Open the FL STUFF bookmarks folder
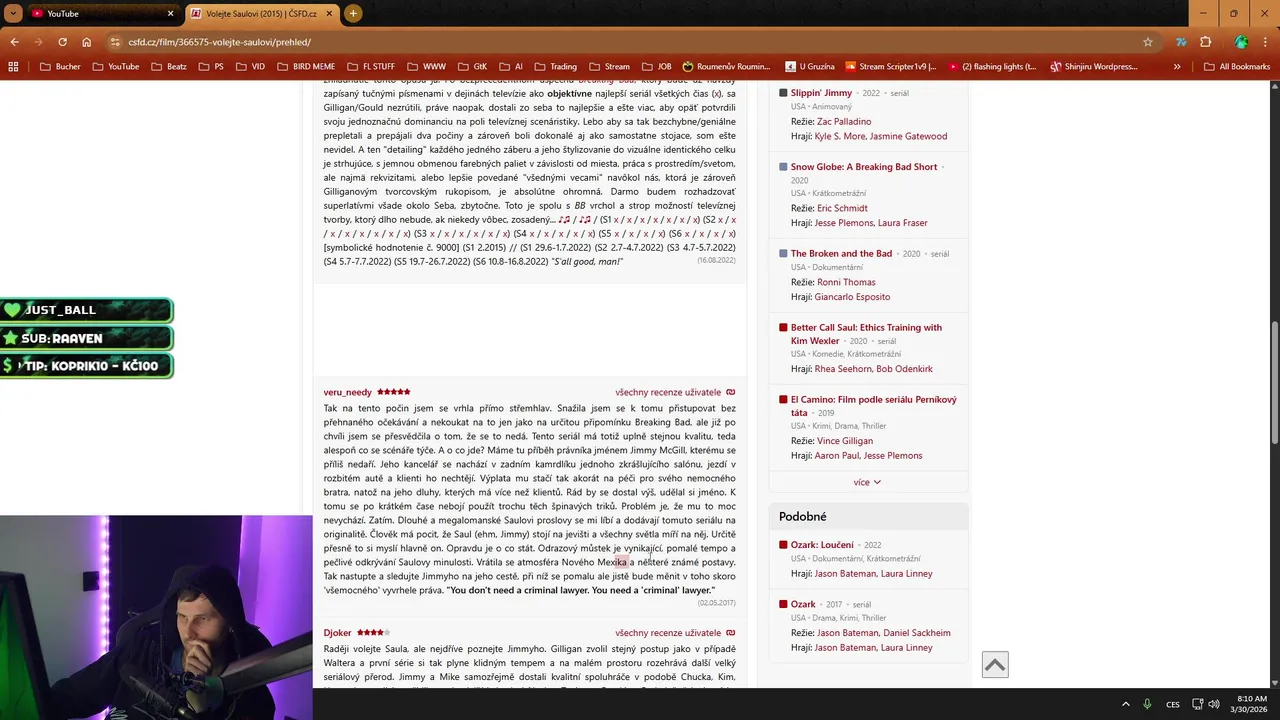The height and width of the screenshot is (720, 1280). pyautogui.click(x=370, y=67)
